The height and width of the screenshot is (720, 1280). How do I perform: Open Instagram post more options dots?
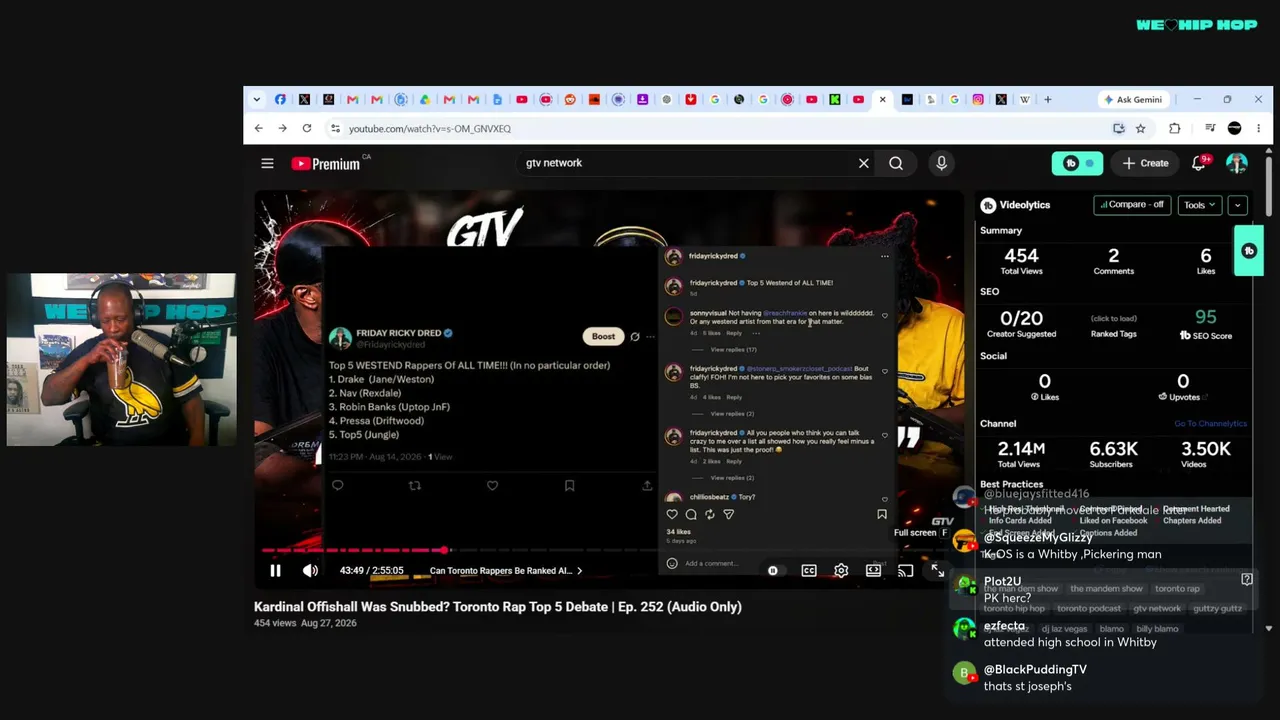884,257
